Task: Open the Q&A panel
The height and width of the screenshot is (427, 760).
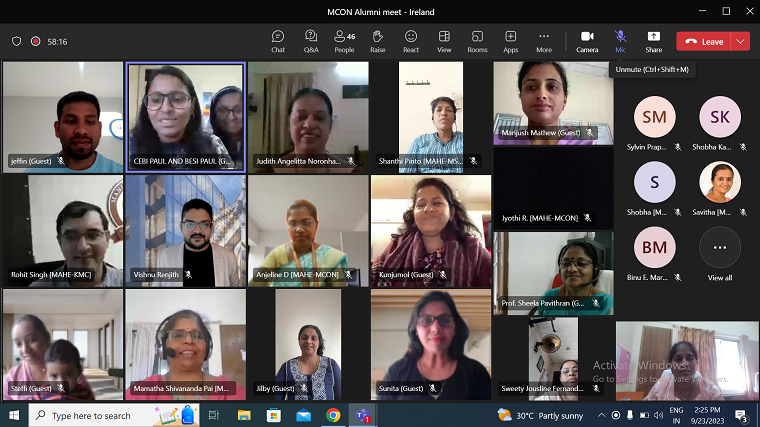Action: [x=311, y=40]
